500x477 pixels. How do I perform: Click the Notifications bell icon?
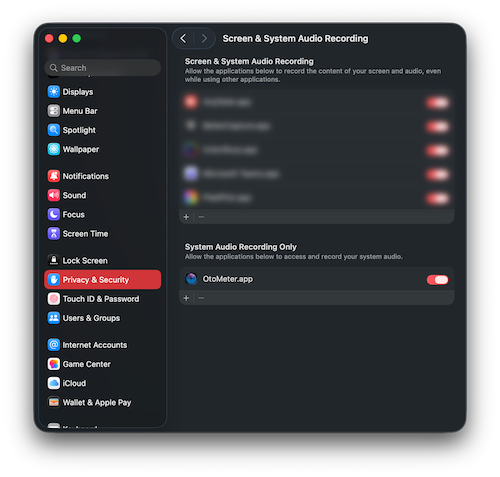[x=54, y=176]
